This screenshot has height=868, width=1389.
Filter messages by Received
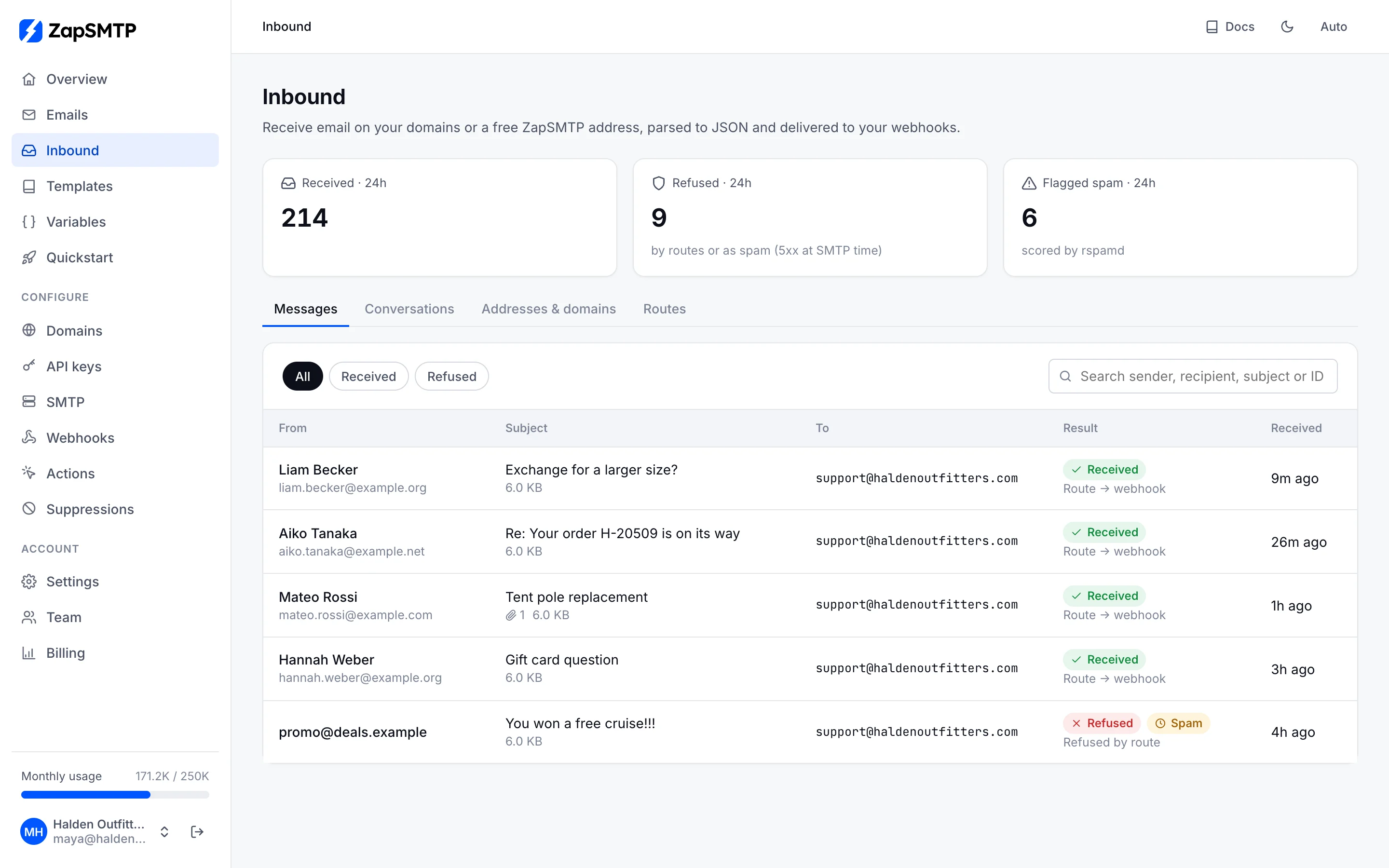[x=368, y=376]
